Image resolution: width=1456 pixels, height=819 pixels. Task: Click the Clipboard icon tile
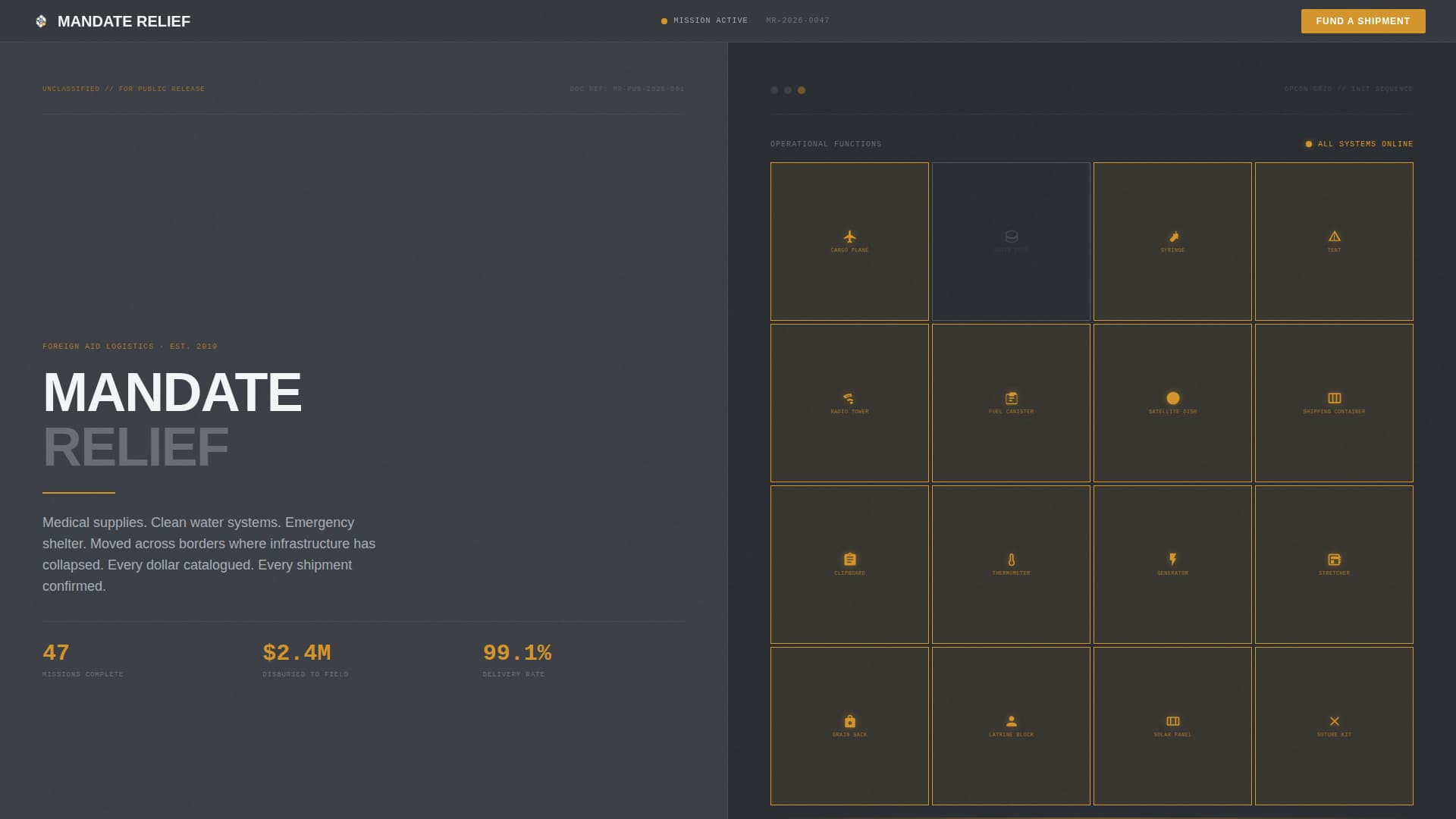(849, 560)
